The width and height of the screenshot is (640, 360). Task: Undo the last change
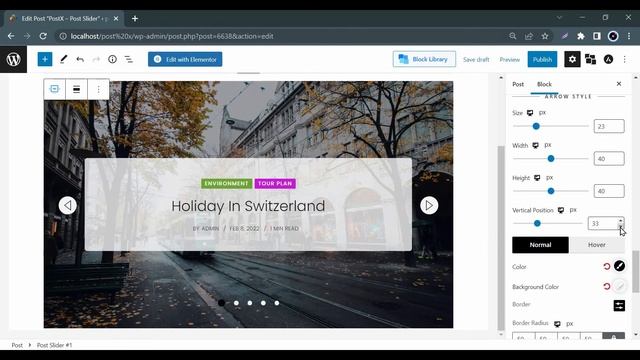(80, 59)
